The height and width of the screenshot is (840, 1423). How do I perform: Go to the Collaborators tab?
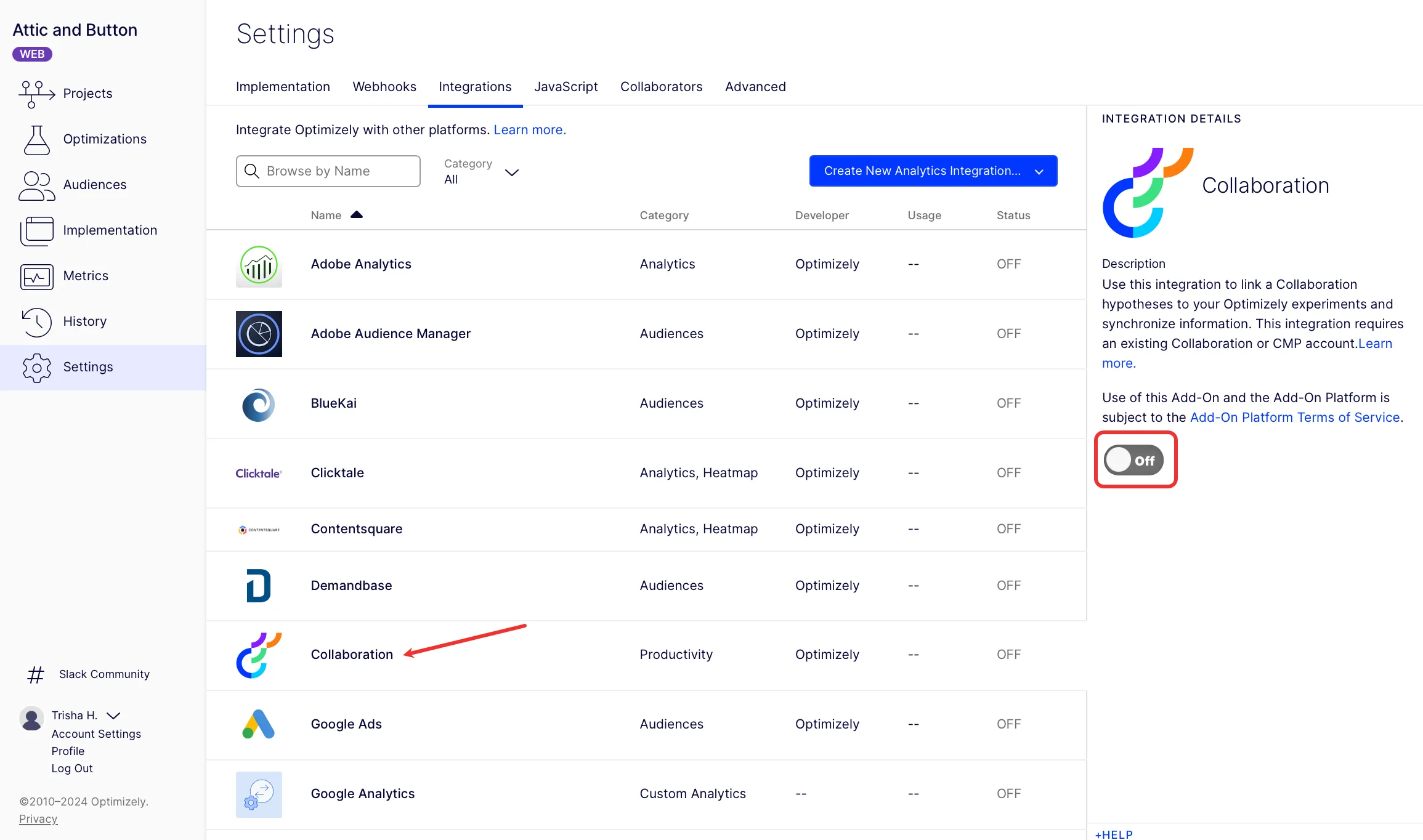click(662, 87)
